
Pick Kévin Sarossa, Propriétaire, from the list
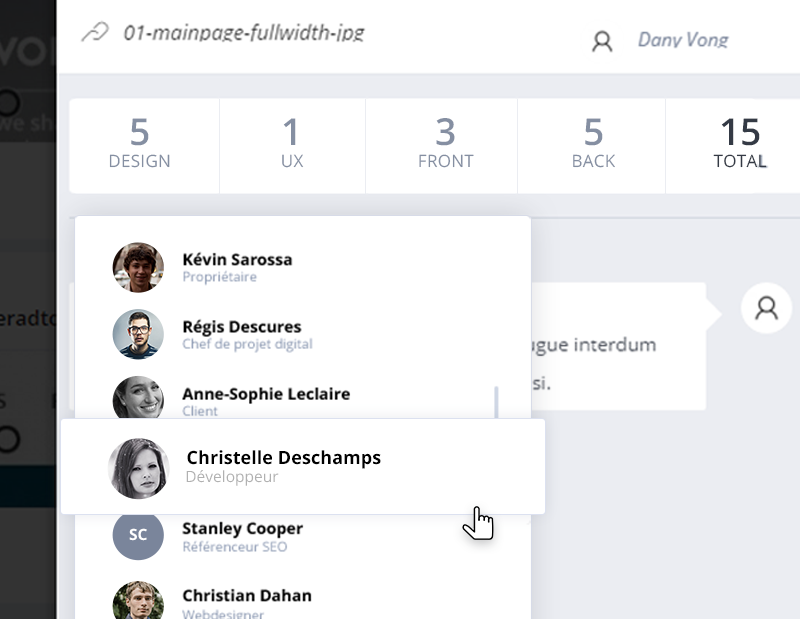303,267
